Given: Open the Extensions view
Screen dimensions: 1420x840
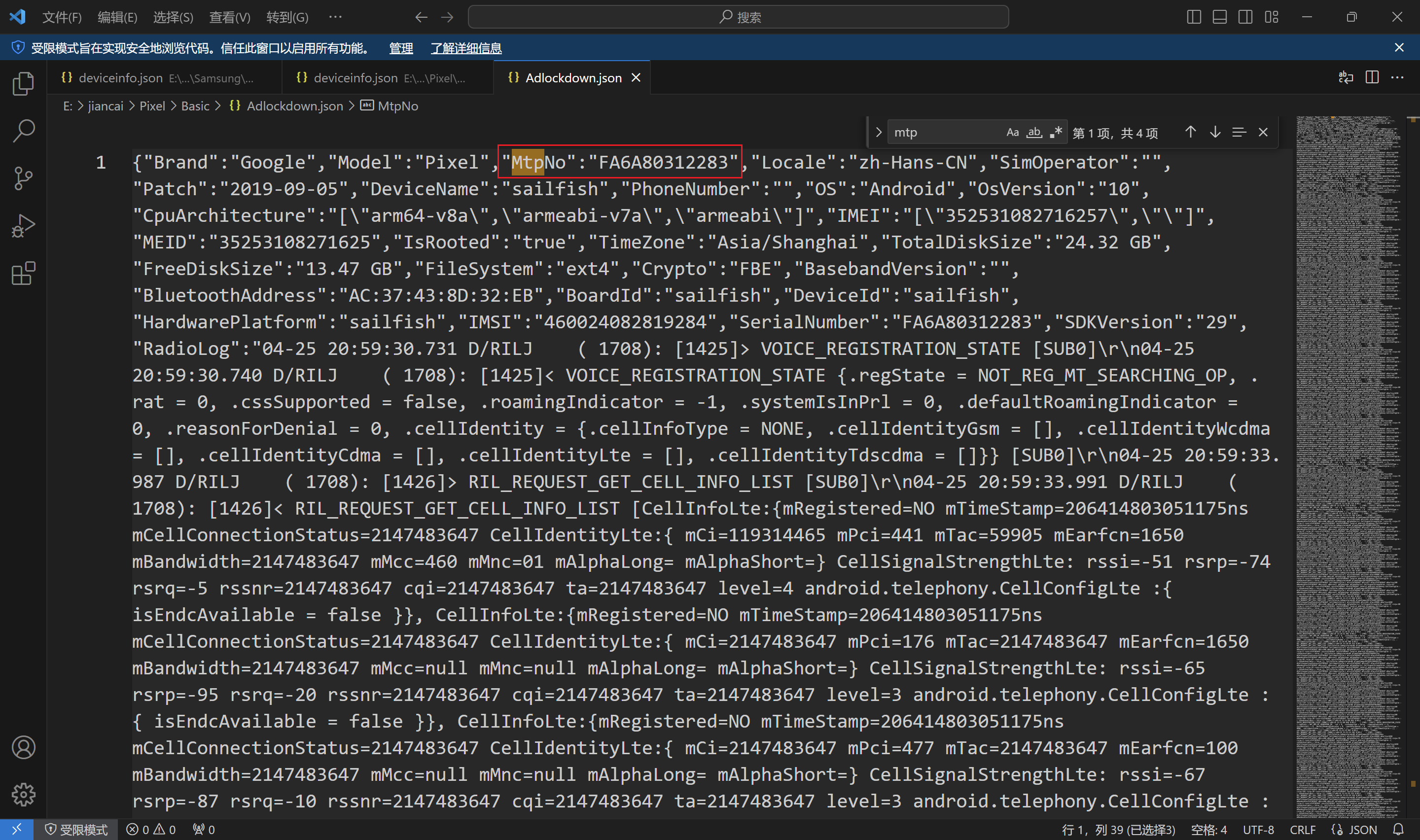Looking at the screenshot, I should (23, 274).
